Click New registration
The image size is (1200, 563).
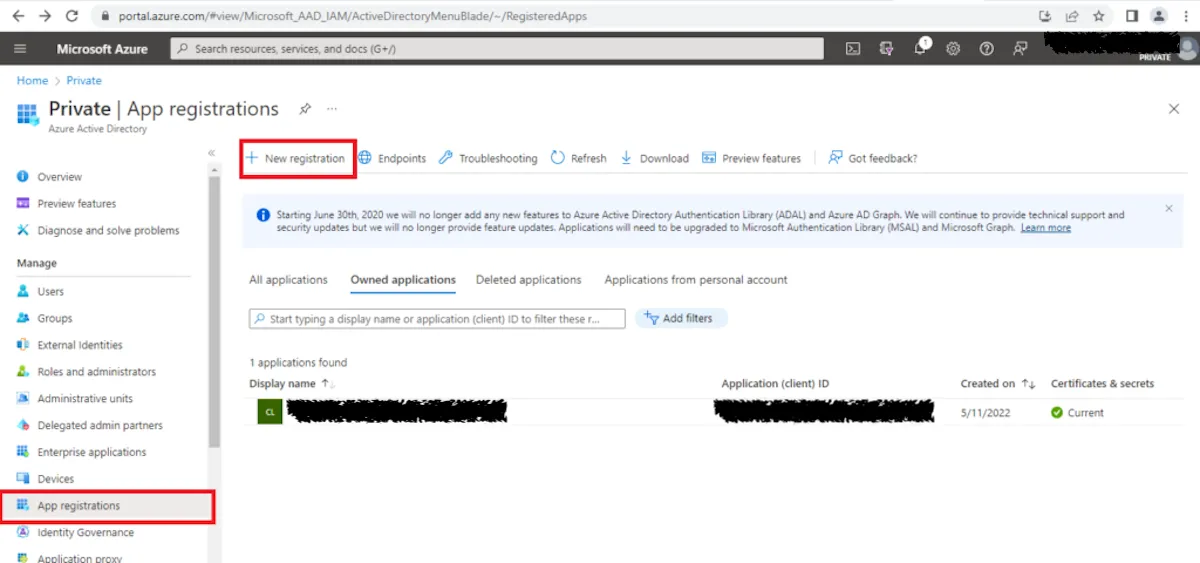(x=296, y=158)
